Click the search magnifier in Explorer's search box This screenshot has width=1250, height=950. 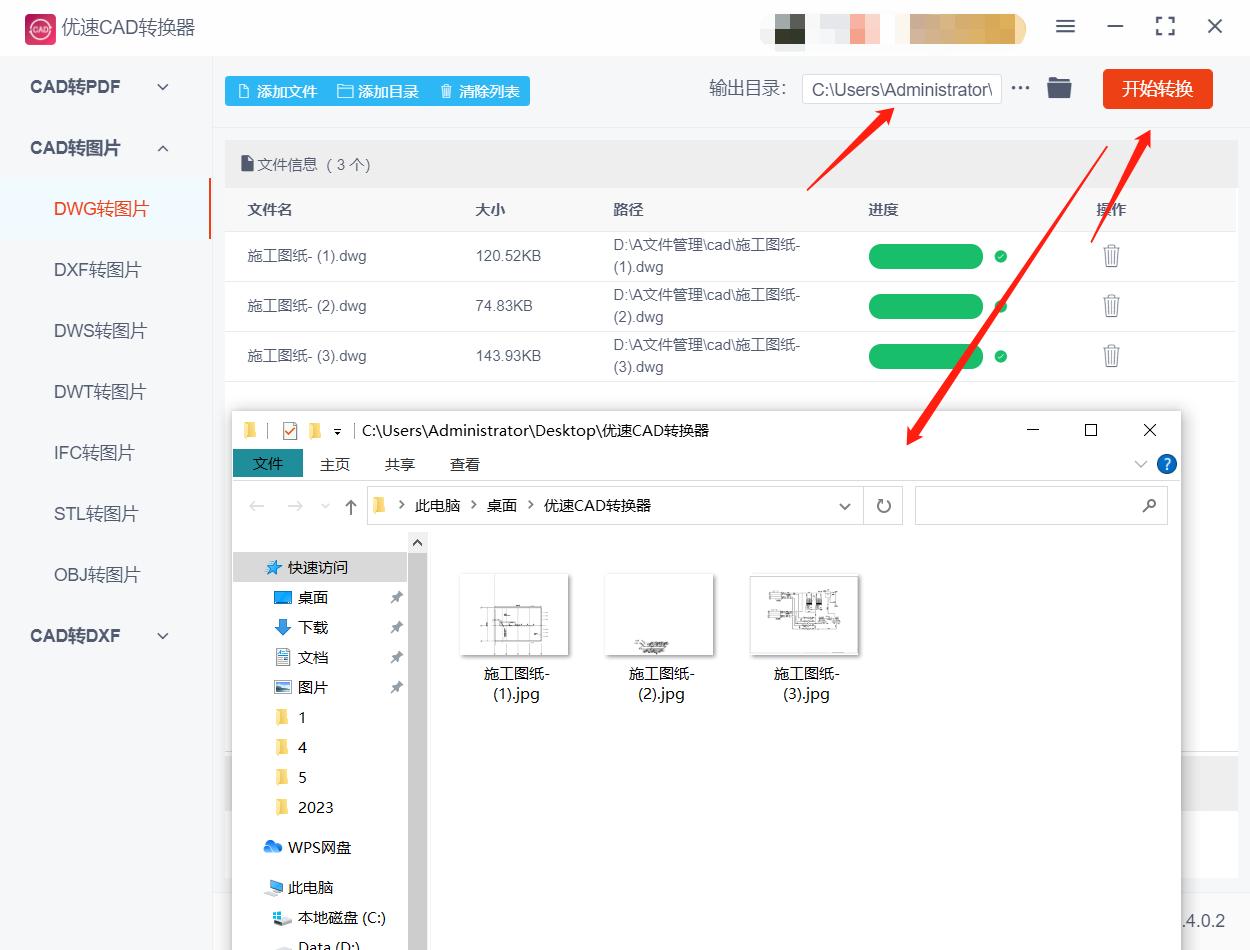pos(1149,506)
